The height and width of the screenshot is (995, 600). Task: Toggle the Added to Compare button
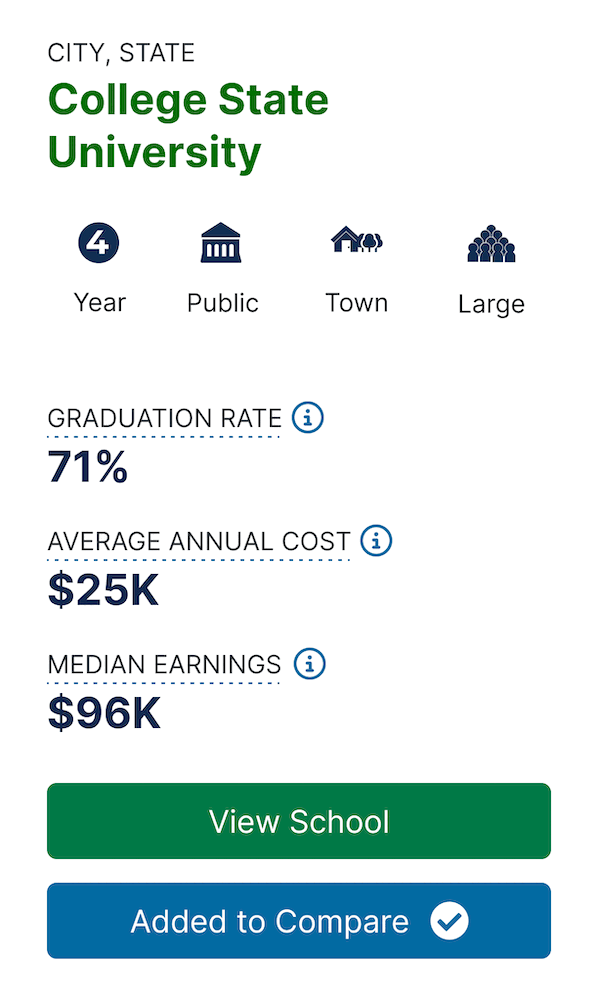[299, 921]
